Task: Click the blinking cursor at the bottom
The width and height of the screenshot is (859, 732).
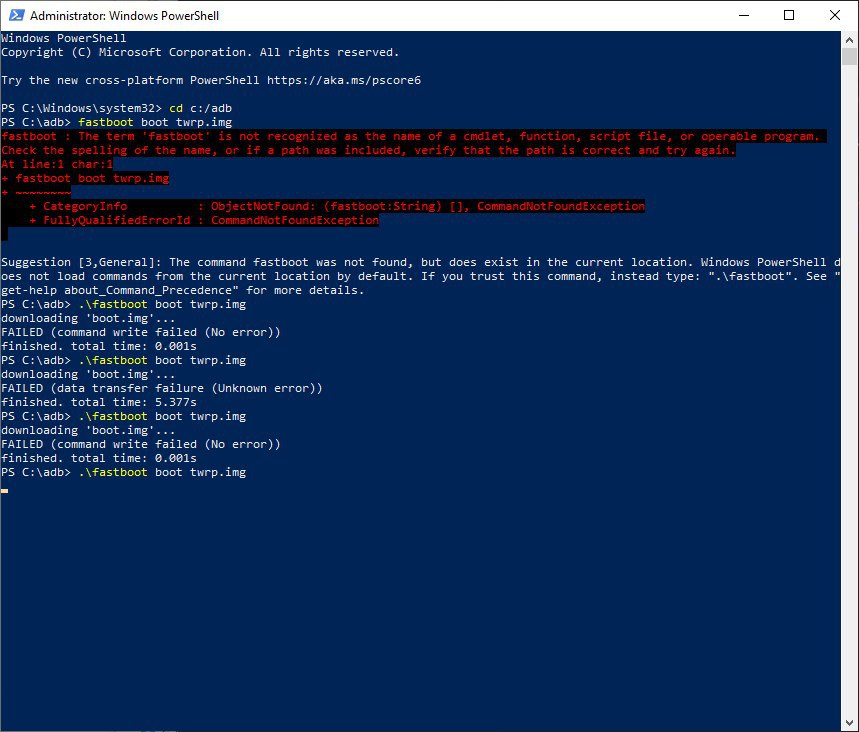Action: [x=4, y=491]
